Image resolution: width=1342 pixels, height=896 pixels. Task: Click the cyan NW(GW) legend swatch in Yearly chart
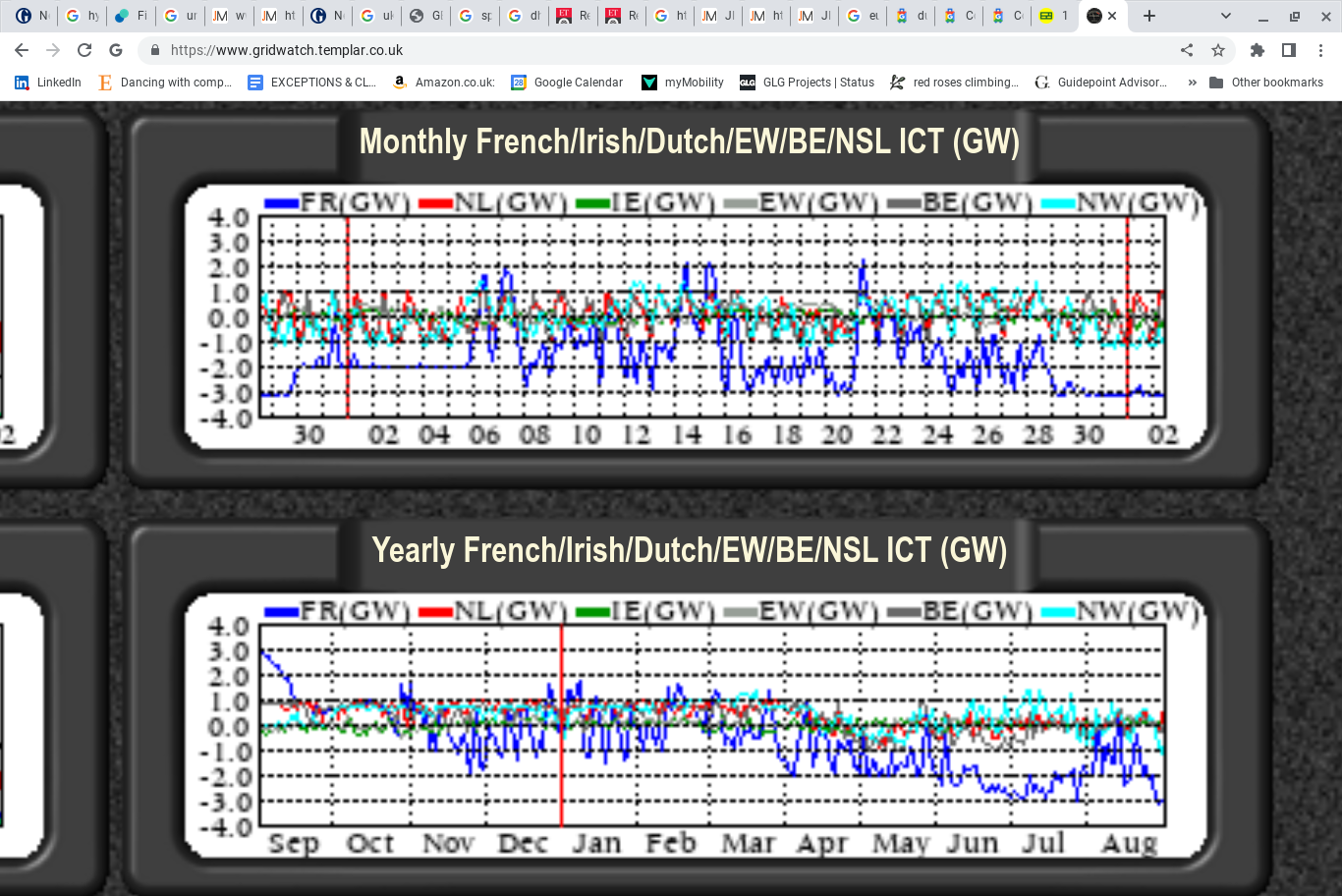click(1058, 612)
